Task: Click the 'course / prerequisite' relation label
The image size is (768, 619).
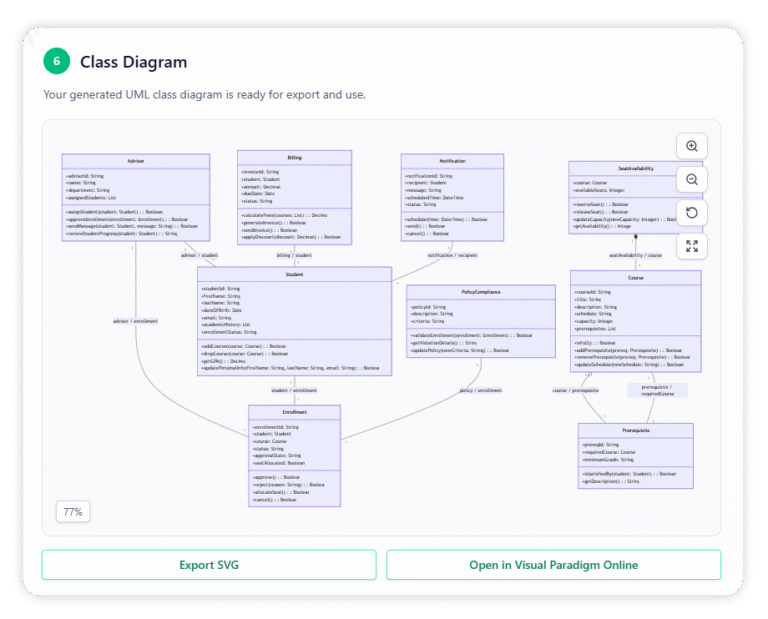Action: pyautogui.click(x=575, y=390)
